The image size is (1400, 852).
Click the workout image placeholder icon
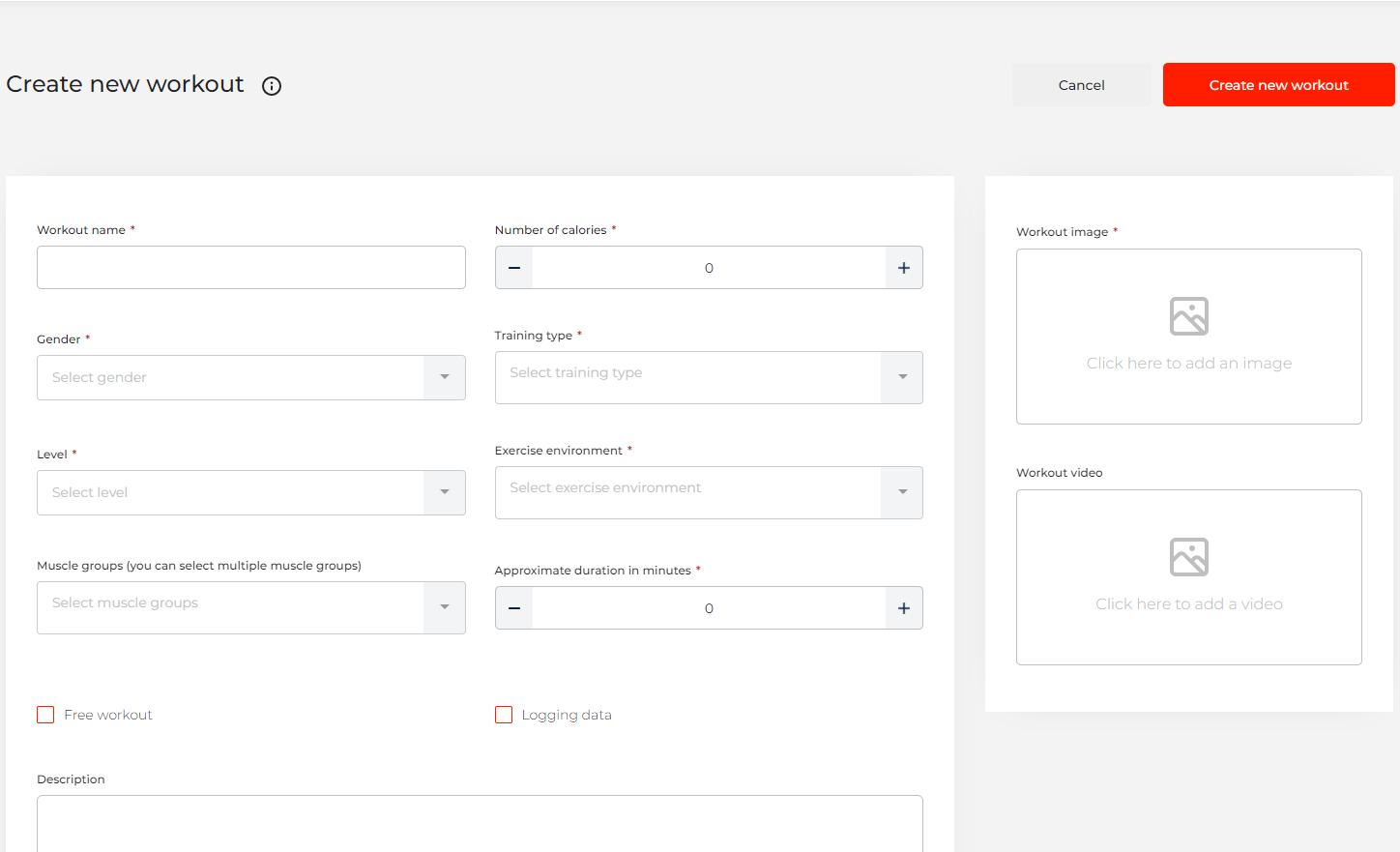[x=1188, y=316]
